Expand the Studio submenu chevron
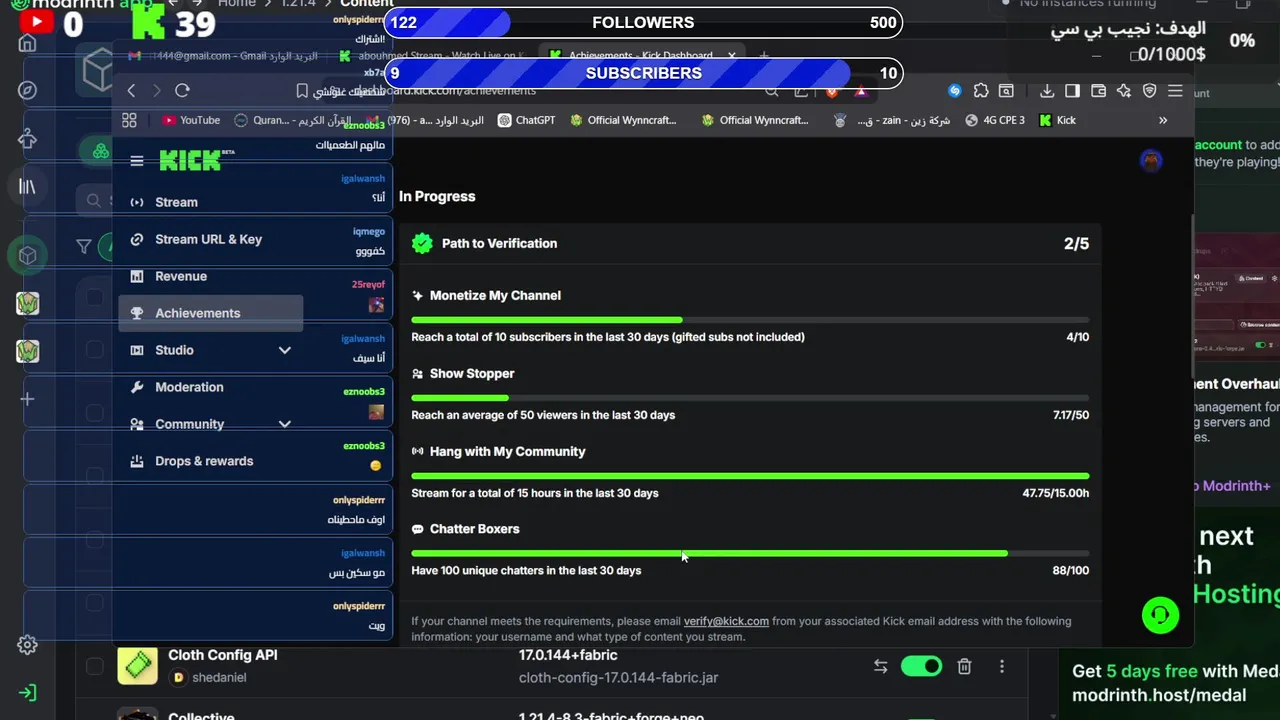This screenshot has width=1280, height=720. click(284, 350)
